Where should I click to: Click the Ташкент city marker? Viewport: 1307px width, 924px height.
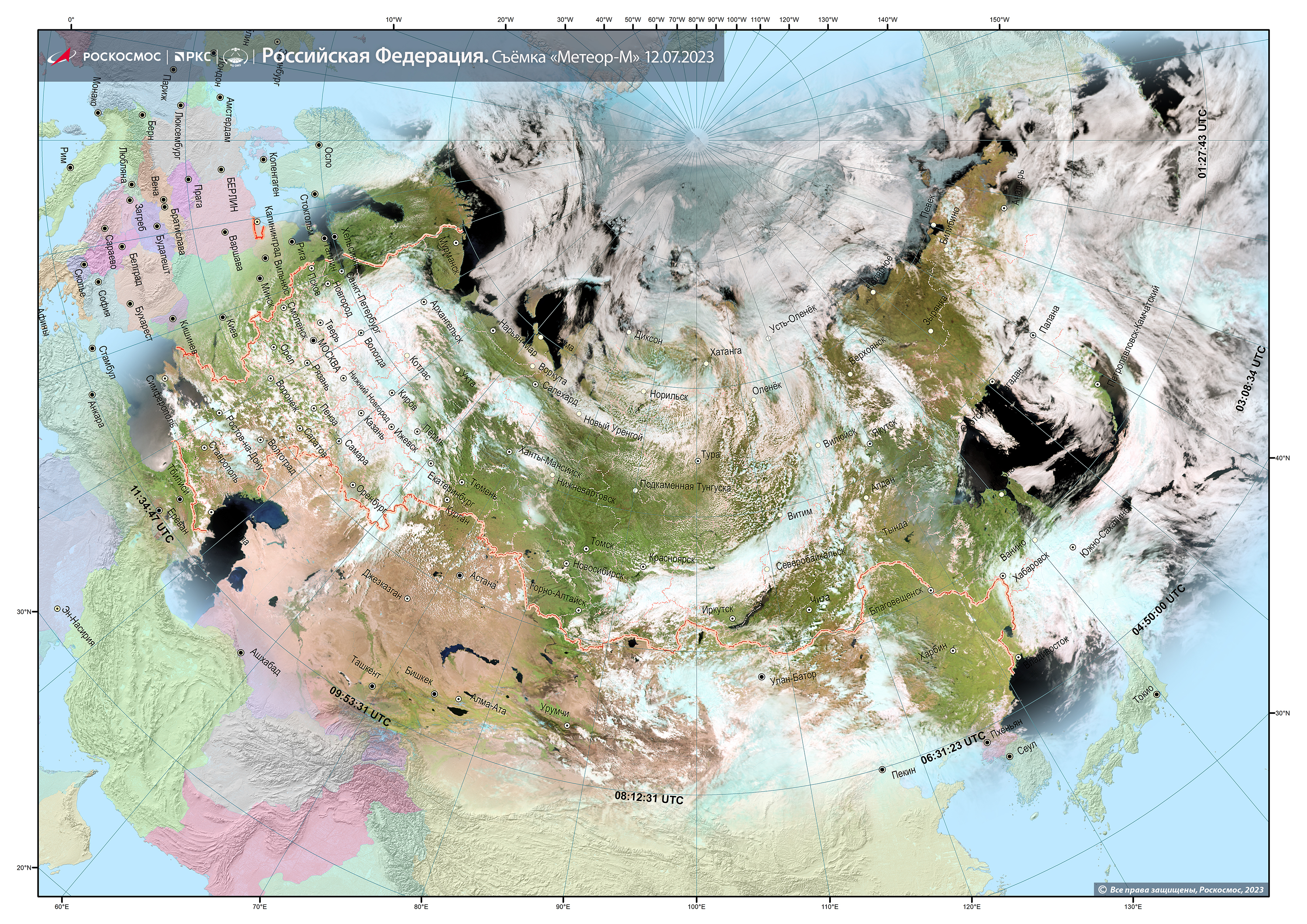click(372, 686)
